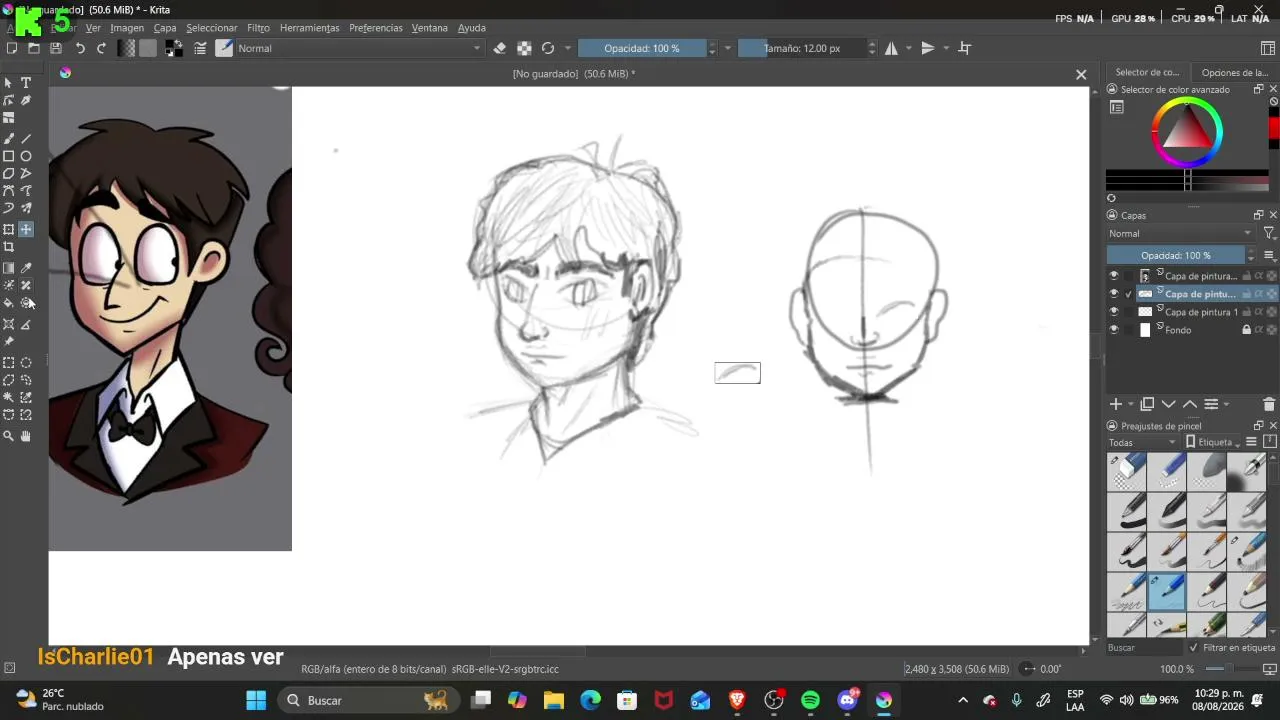Open the workspace chooser in toolbar
Viewport: 1280px width, 720px height.
coord(1268,48)
